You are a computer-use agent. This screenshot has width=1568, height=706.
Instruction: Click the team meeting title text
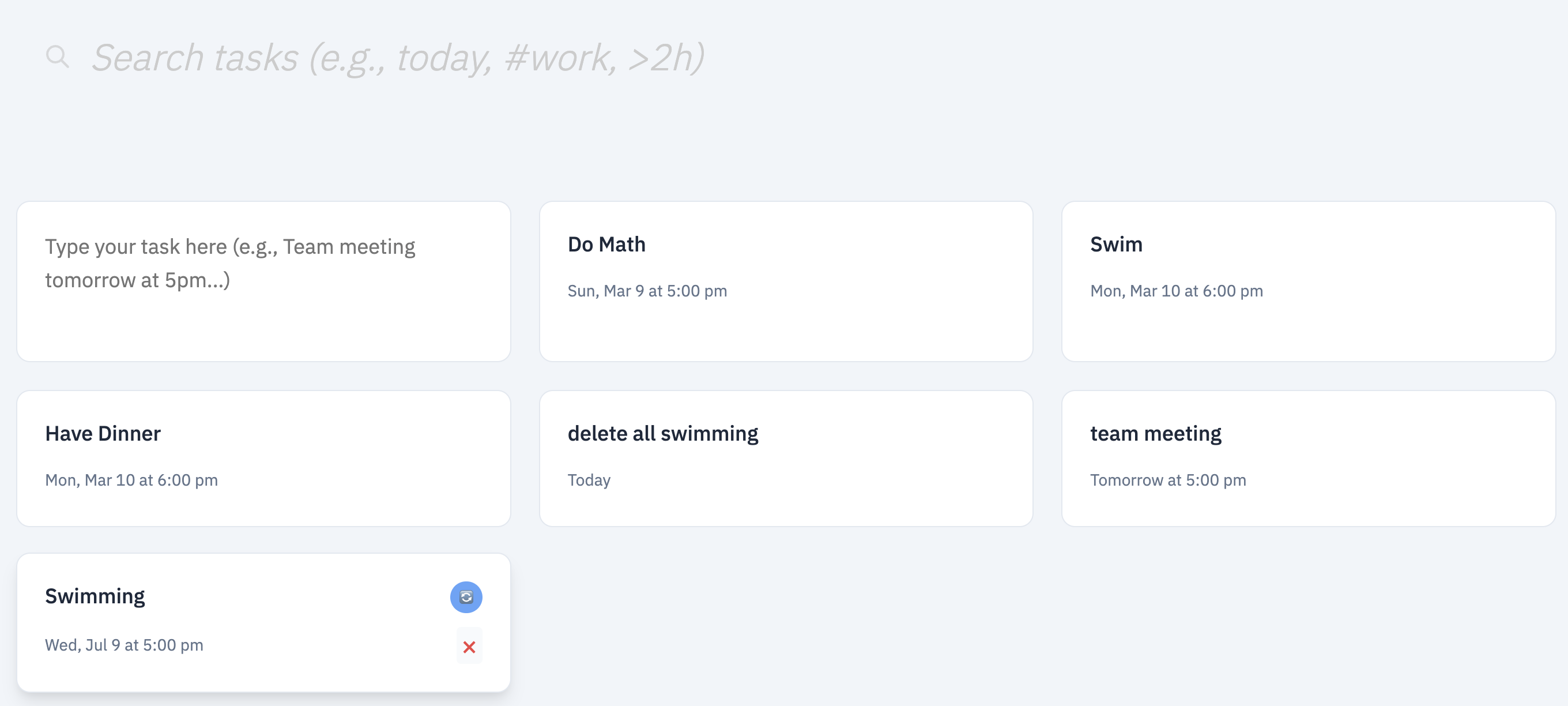[x=1155, y=434]
